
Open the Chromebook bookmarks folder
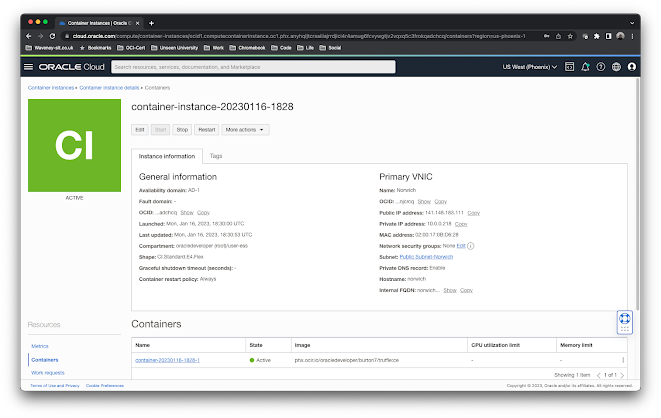click(247, 48)
